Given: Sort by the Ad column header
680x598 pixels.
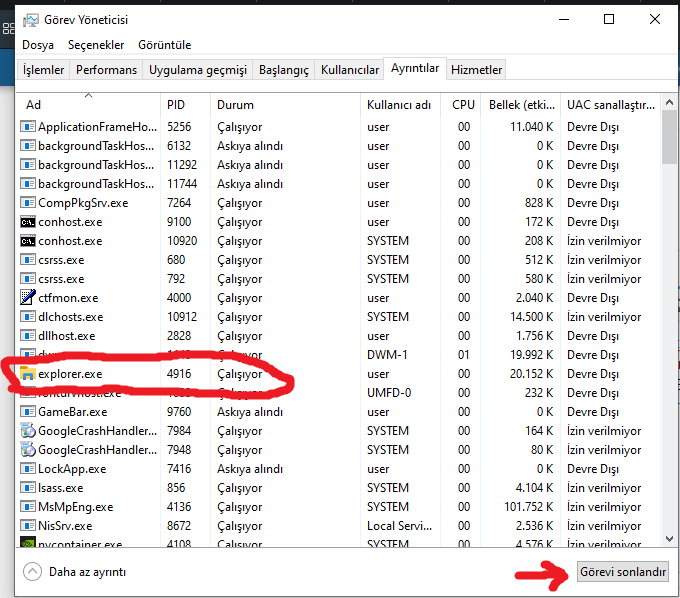Looking at the screenshot, I should [x=88, y=105].
